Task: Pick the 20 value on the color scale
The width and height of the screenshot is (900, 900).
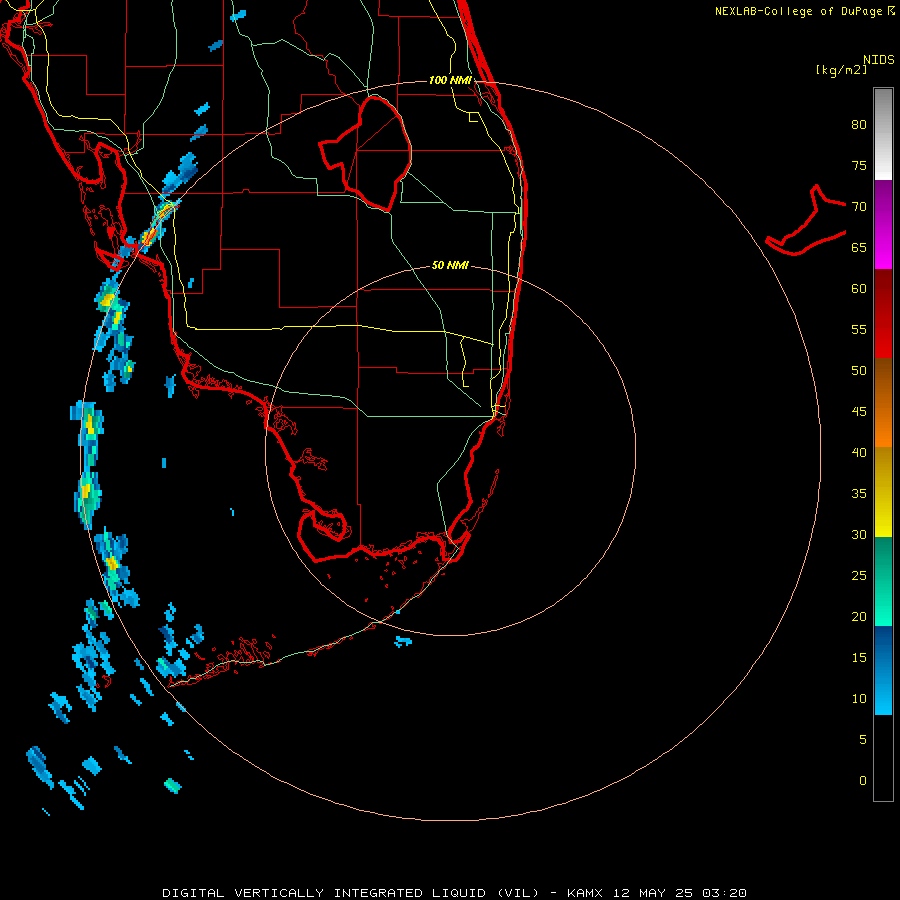Action: tap(859, 616)
